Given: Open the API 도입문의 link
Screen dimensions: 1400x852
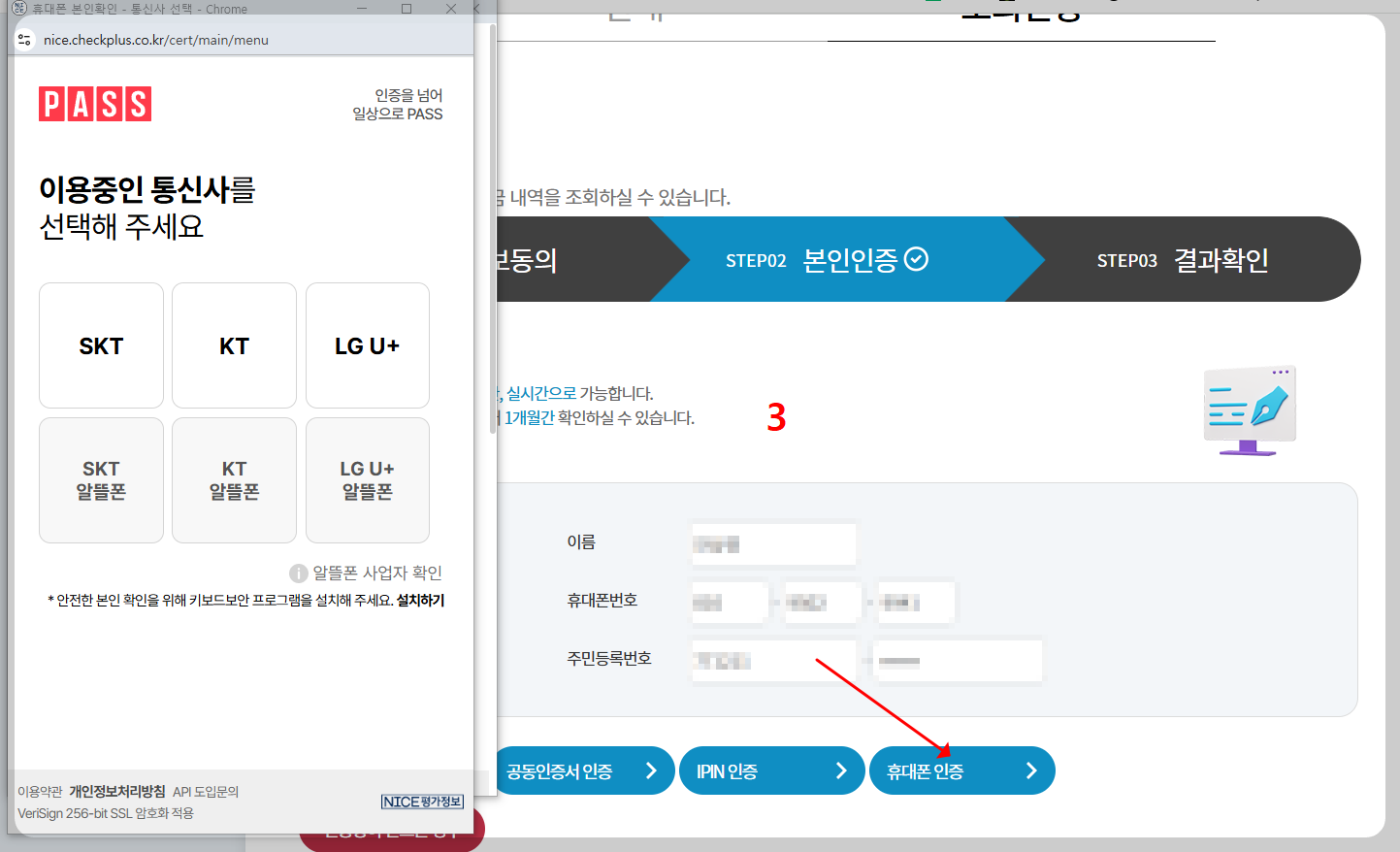Looking at the screenshot, I should pos(206,792).
